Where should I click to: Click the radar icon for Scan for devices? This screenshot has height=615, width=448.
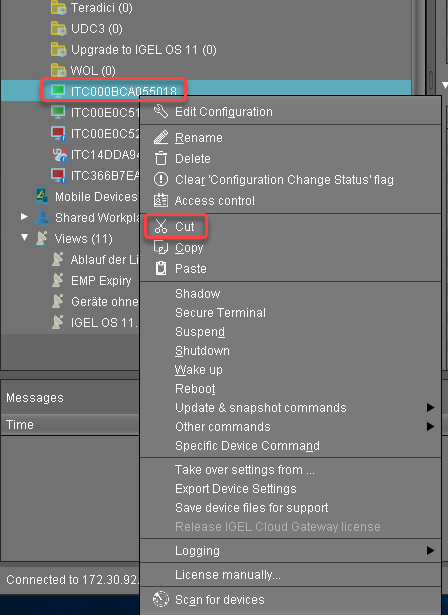161,599
